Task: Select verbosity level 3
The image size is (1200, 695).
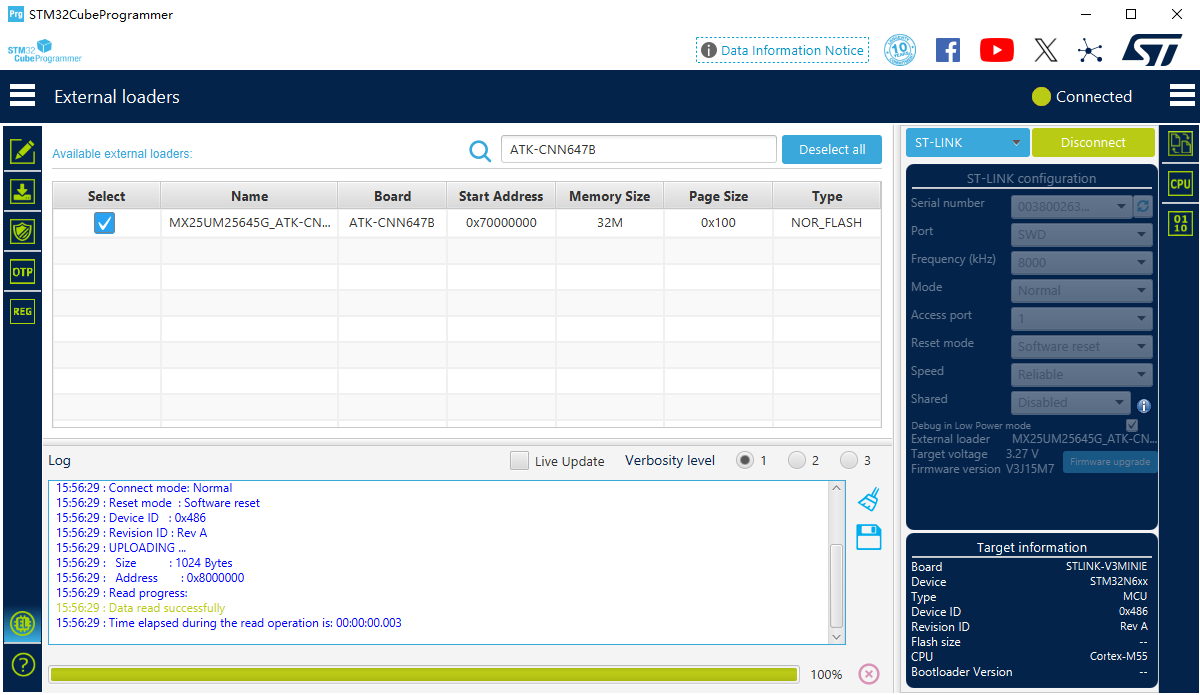Action: [849, 460]
